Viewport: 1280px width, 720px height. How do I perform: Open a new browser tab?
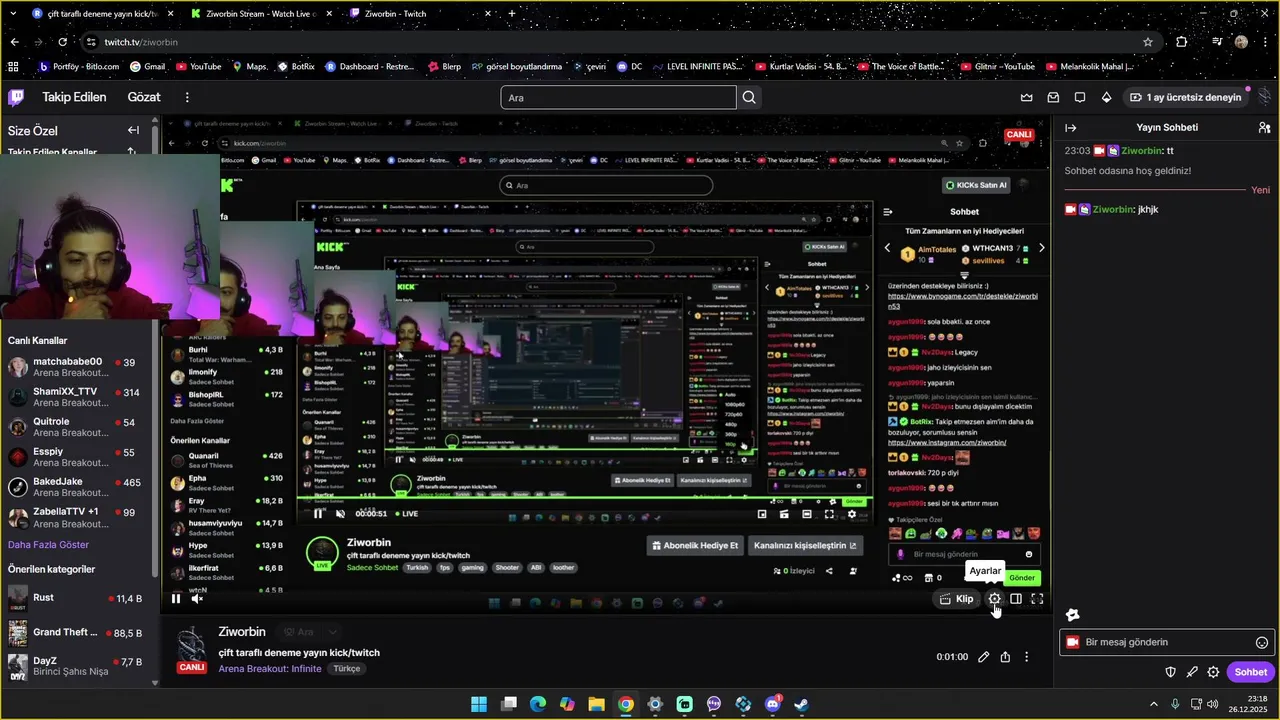click(x=512, y=14)
